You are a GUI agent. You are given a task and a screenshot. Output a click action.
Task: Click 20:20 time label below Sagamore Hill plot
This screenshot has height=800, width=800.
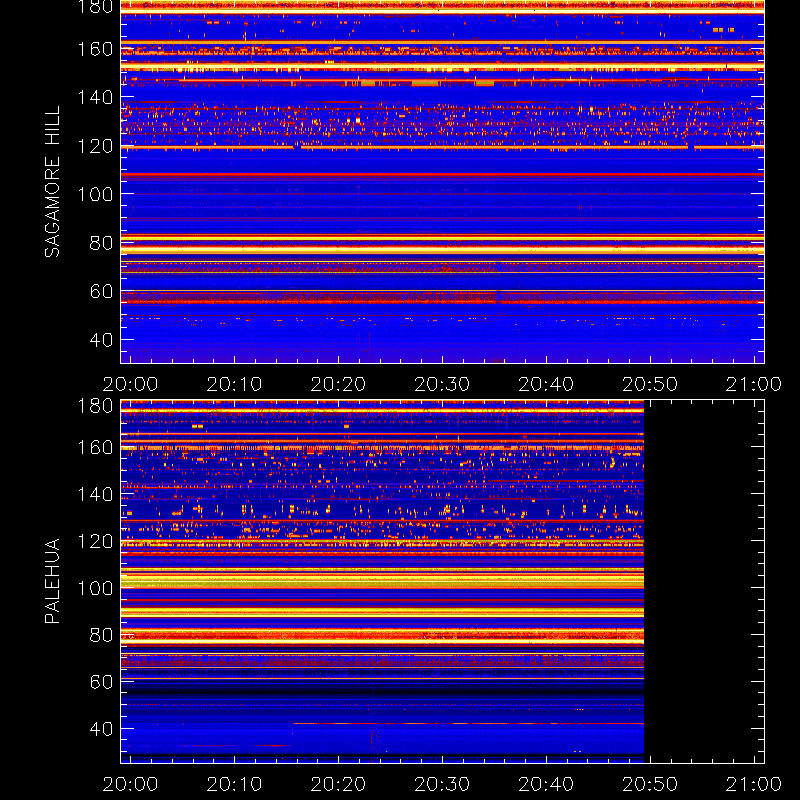(x=338, y=384)
